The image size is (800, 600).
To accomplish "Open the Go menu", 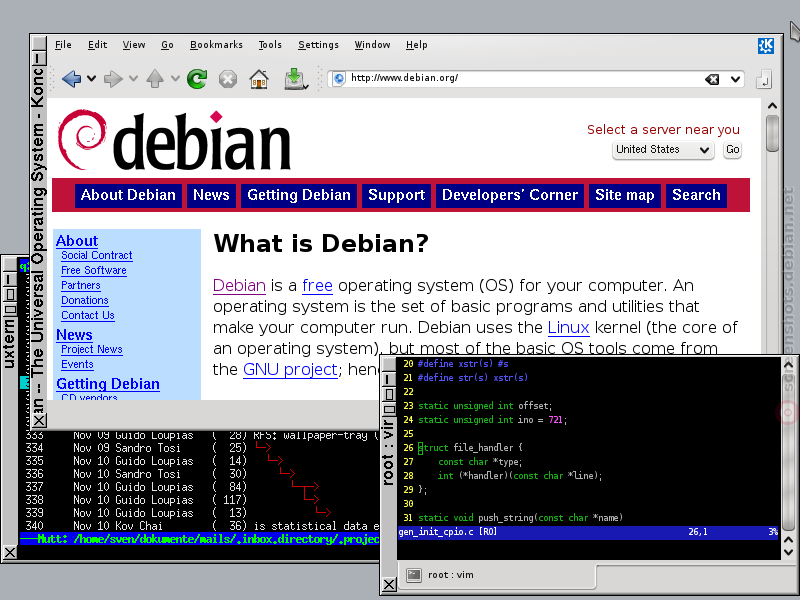I will pyautogui.click(x=167, y=45).
